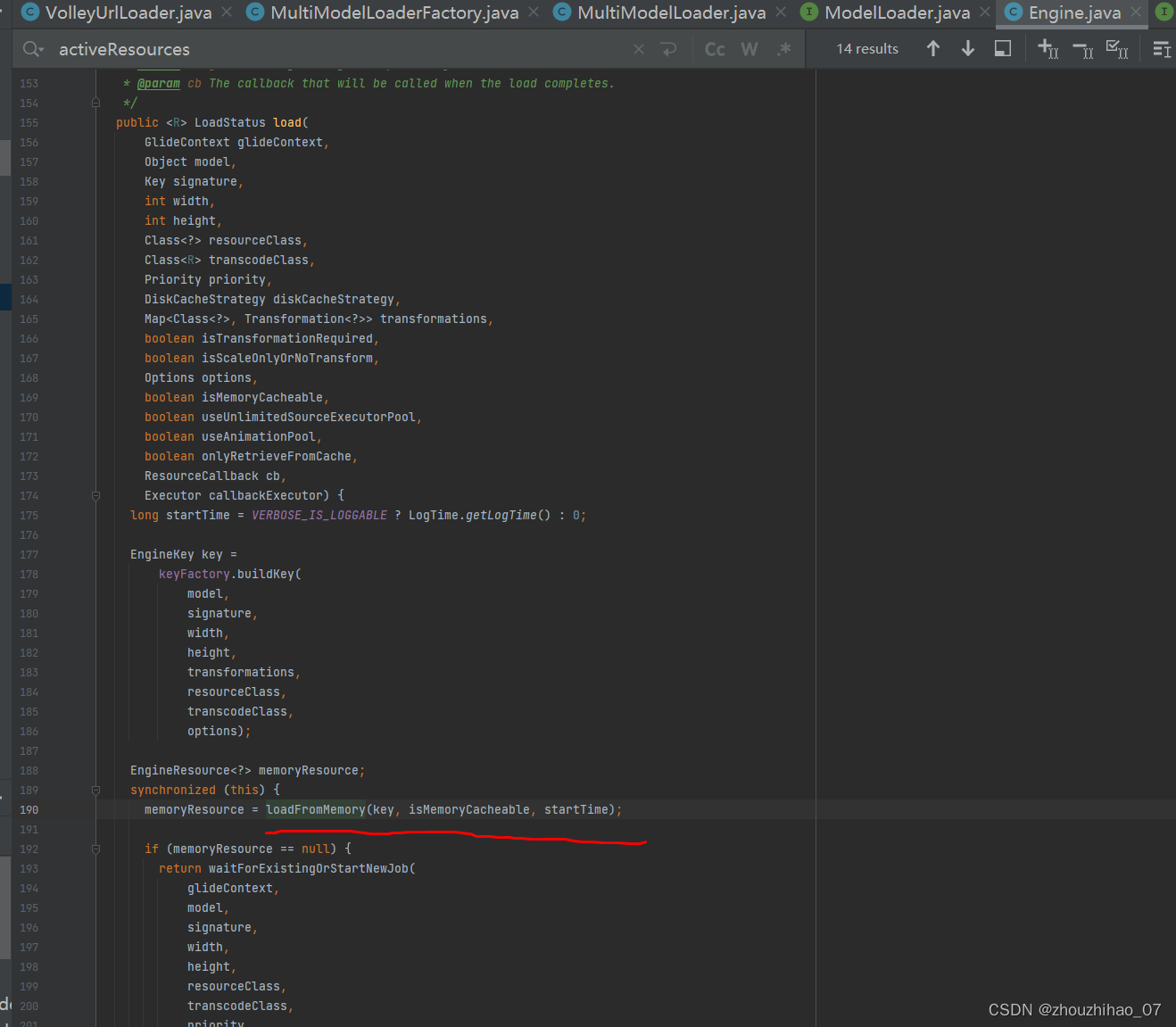1176x1027 pixels.
Task: Close the Engine.java tab
Action: [1136, 12]
